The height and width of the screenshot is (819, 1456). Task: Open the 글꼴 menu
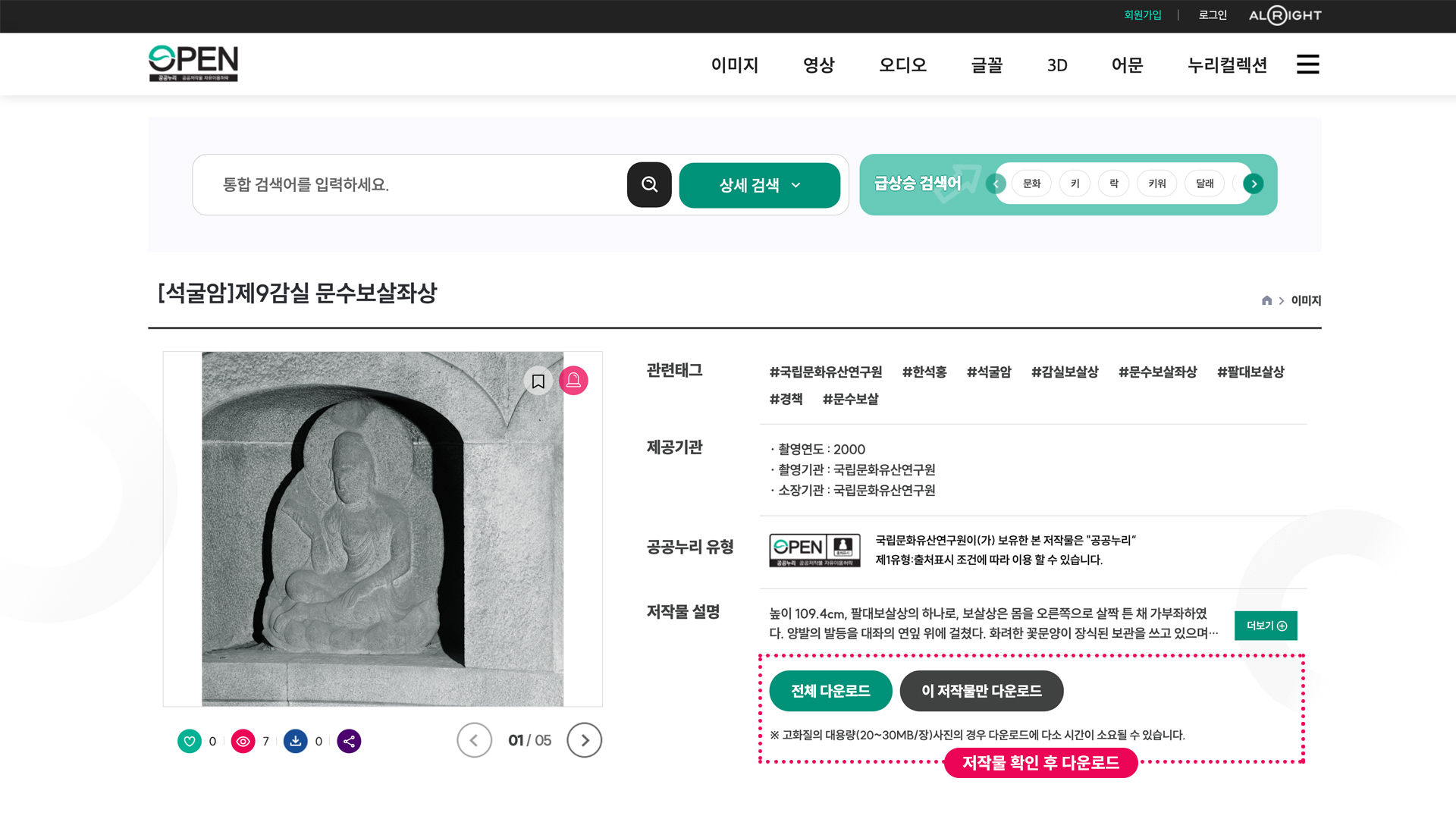(987, 65)
